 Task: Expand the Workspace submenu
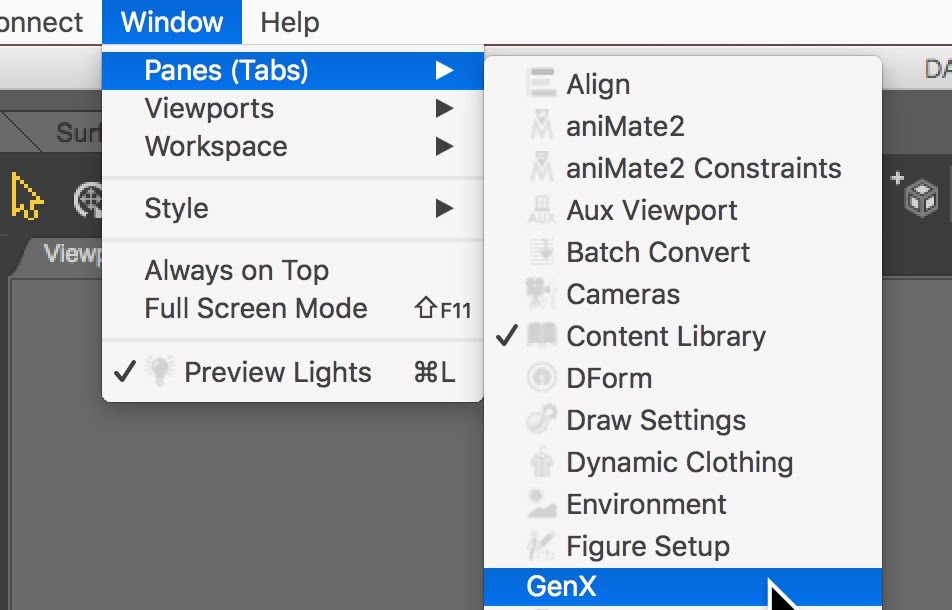[216, 146]
